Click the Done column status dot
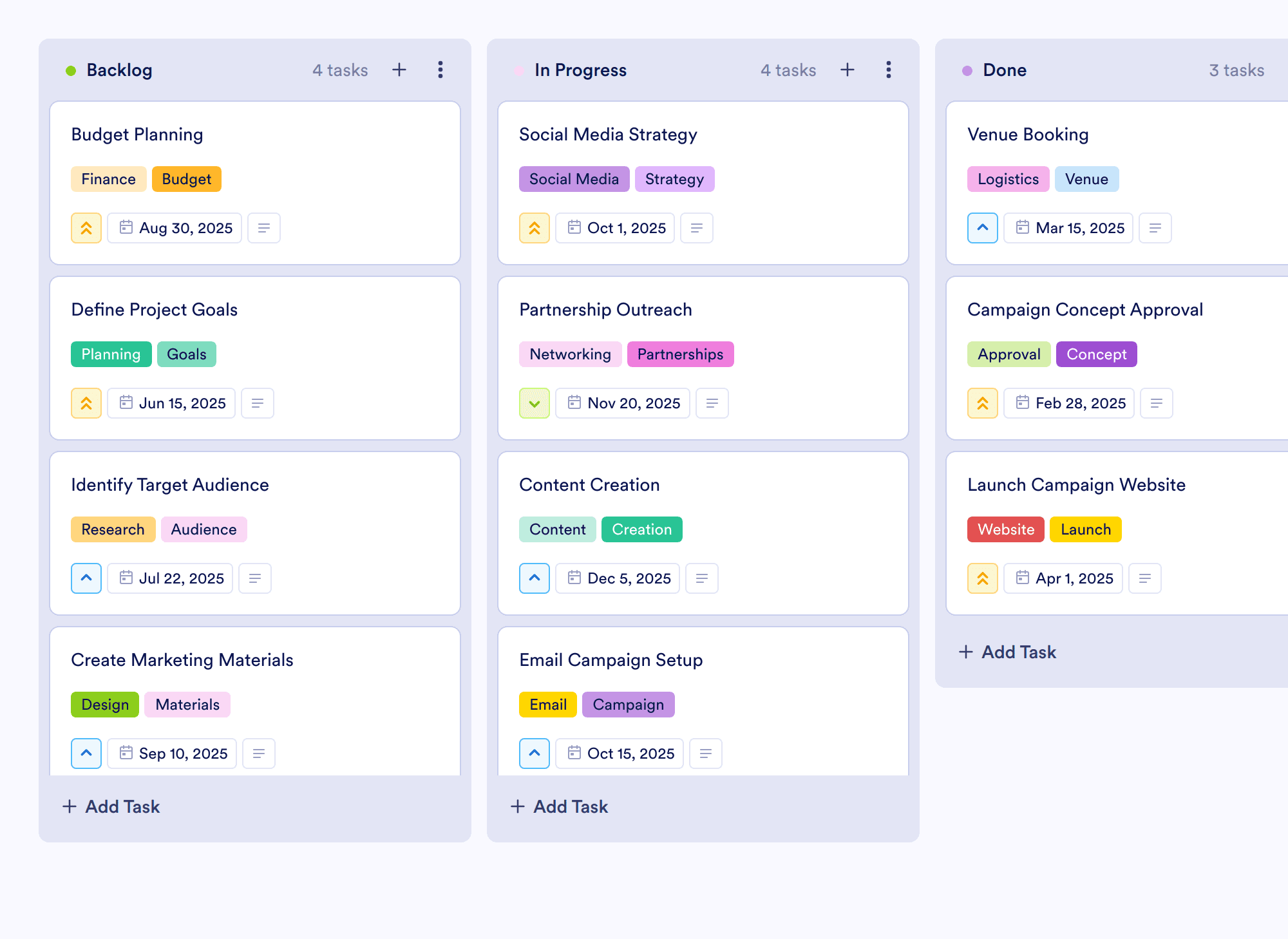Screen dimensions: 1288x939 point(967,71)
